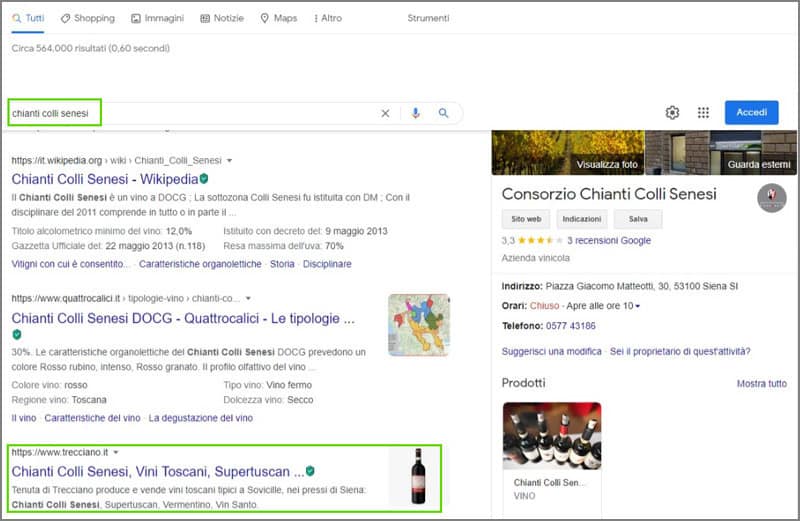Expand dropdown arrow next to trecciano URL
This screenshot has height=521, width=800.
click(x=116, y=453)
